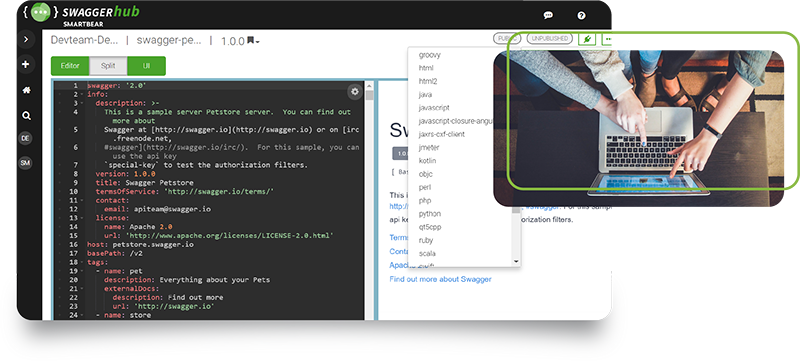
Task: Expand the left sidebar with the chevron
Action: tap(26, 39)
